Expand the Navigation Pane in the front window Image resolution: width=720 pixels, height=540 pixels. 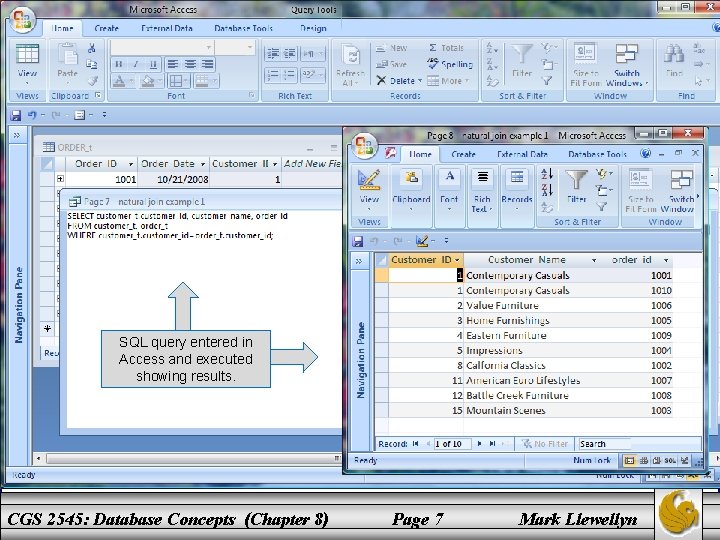pyautogui.click(x=359, y=262)
